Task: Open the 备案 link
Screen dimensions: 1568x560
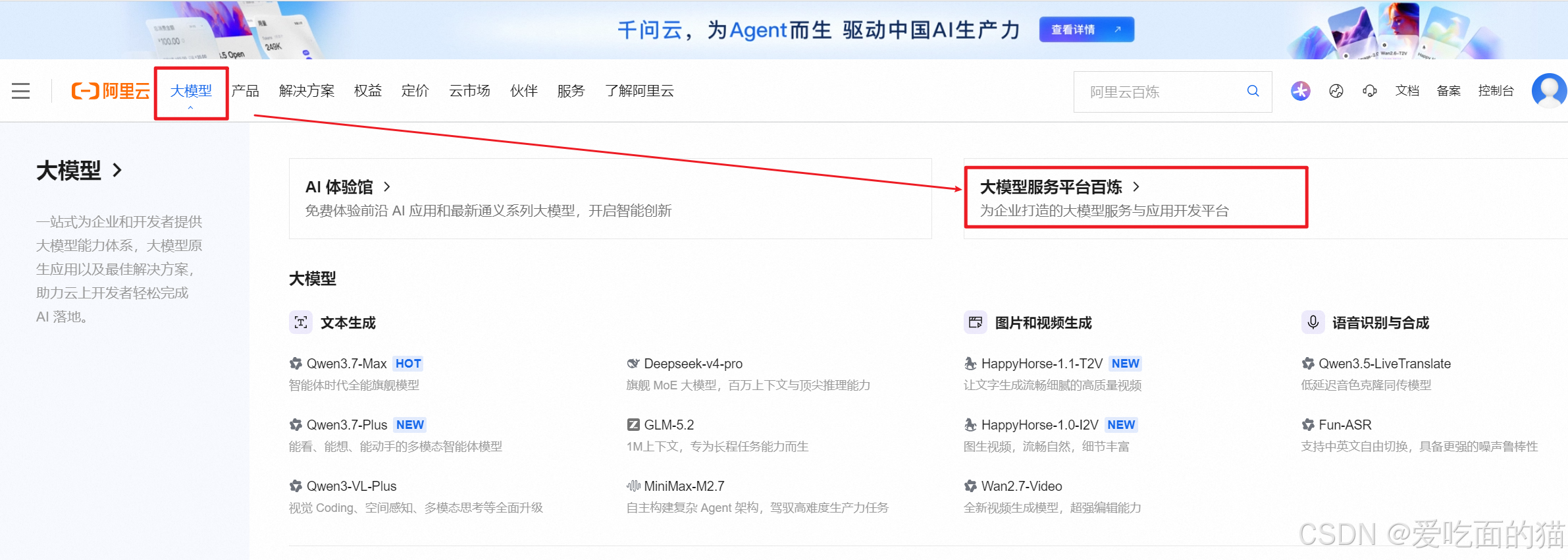Action: 1449,91
